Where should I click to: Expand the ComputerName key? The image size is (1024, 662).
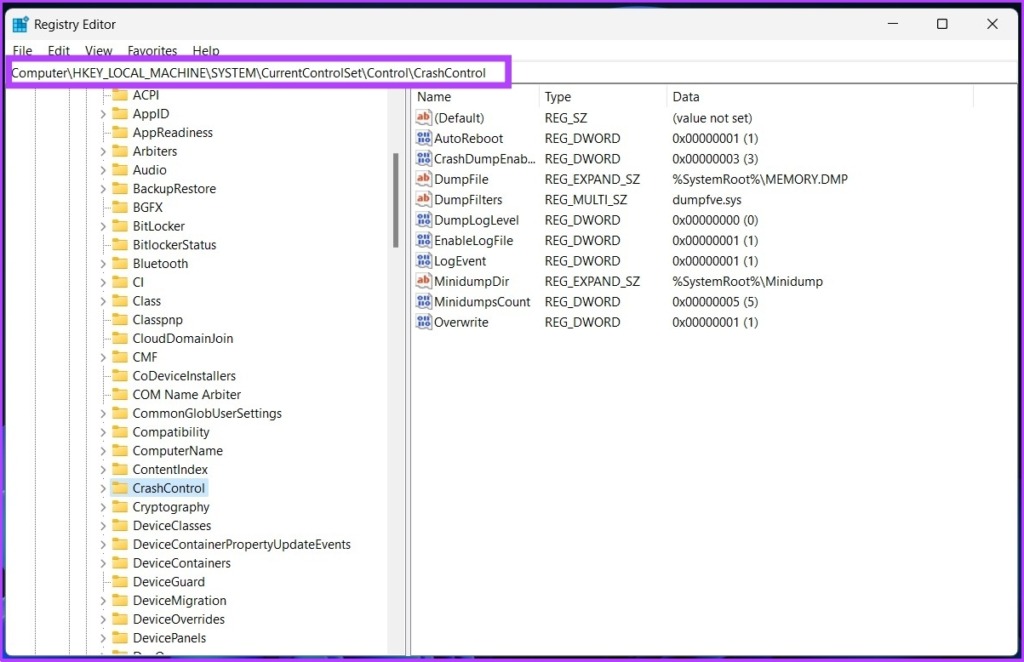tap(103, 451)
